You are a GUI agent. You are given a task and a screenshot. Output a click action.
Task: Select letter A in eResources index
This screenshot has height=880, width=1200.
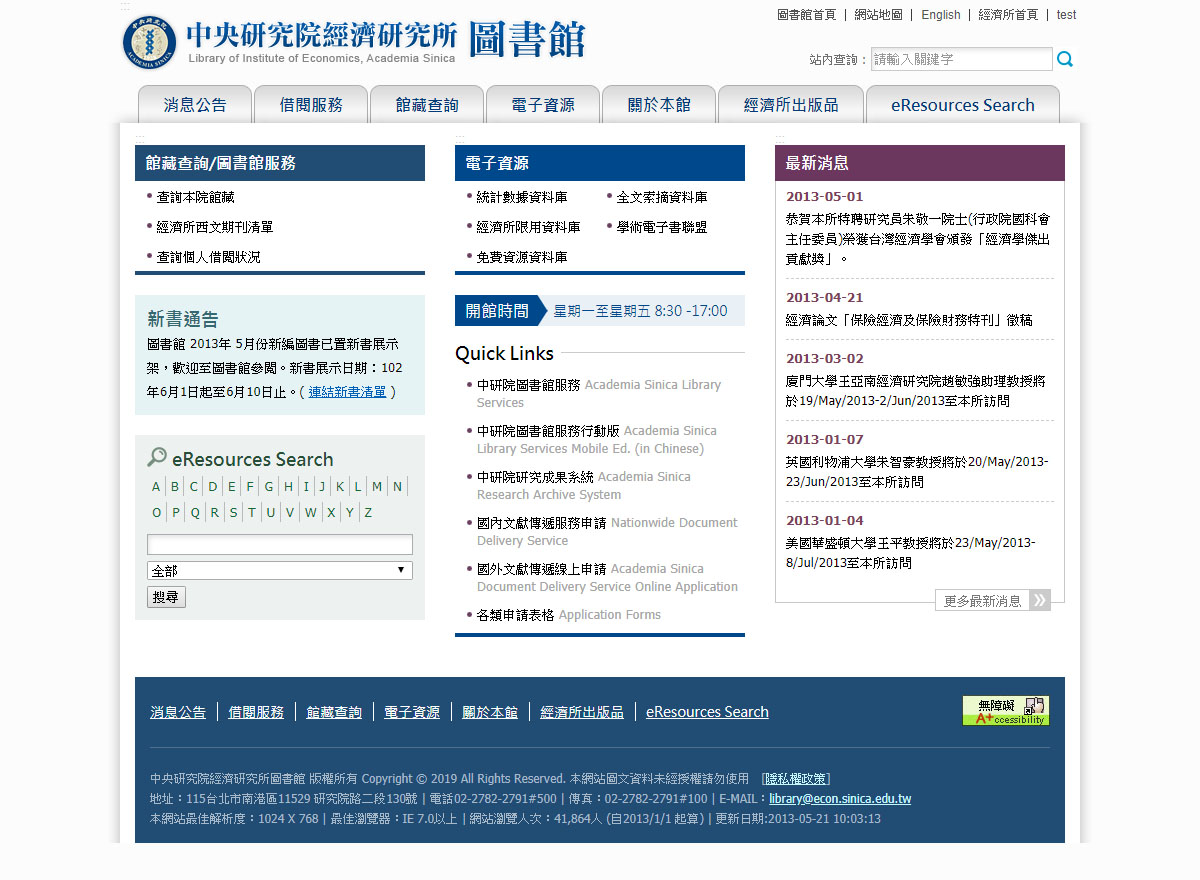coord(156,487)
